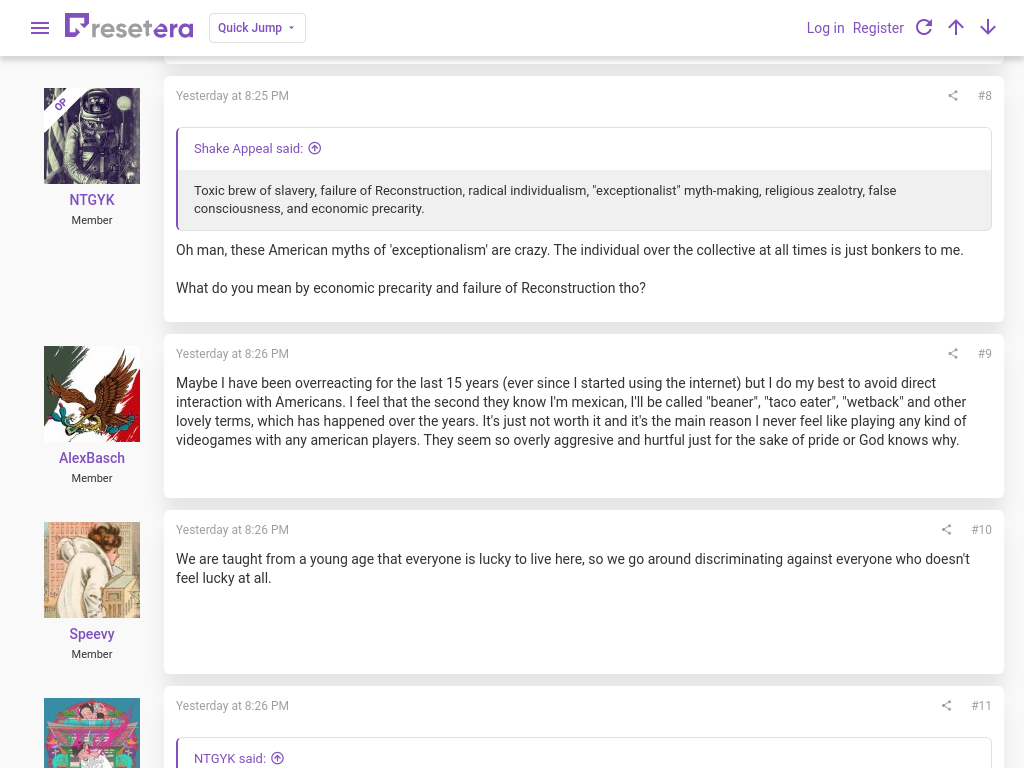Screen dimensions: 1024x768
Task: Open the Log in link
Action: click(x=825, y=28)
